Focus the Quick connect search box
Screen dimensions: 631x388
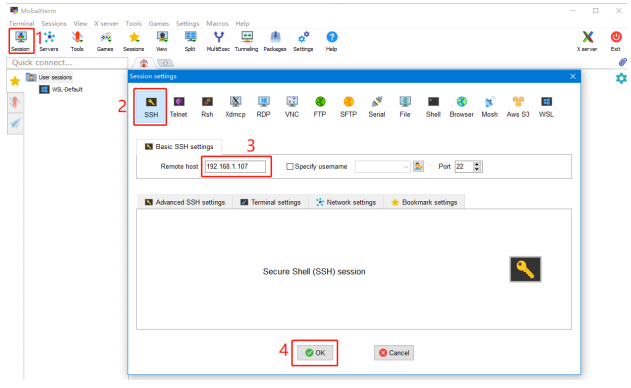click(x=67, y=63)
